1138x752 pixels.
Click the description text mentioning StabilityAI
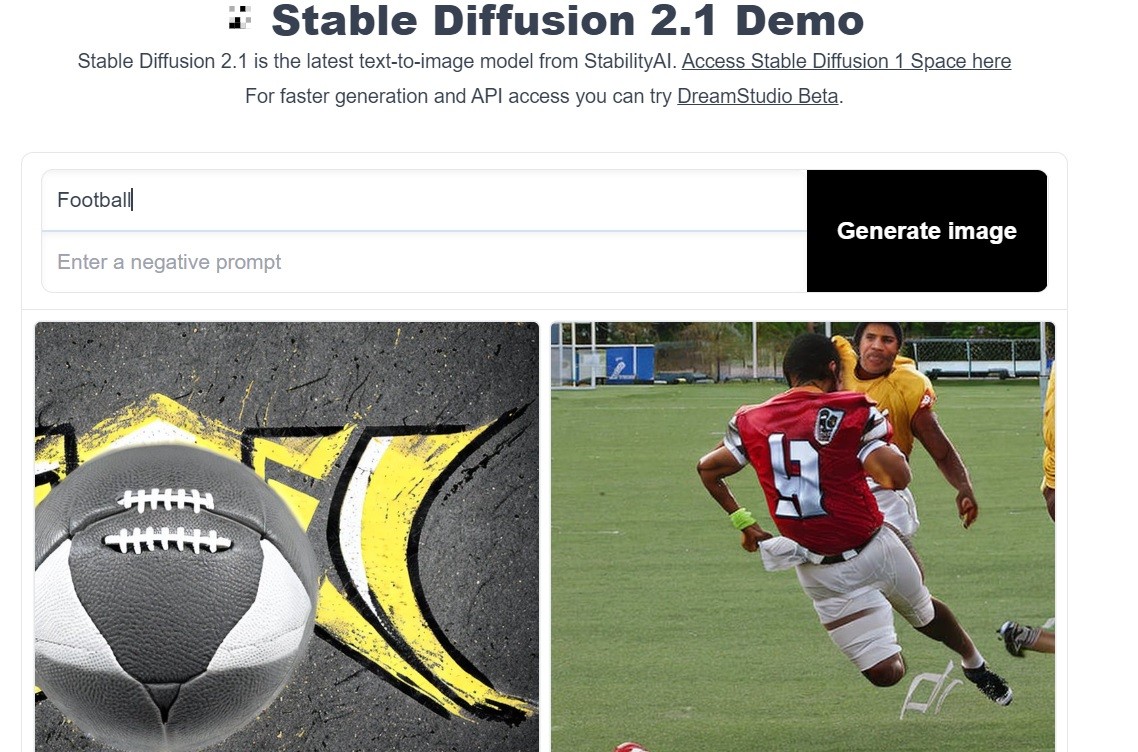[377, 61]
